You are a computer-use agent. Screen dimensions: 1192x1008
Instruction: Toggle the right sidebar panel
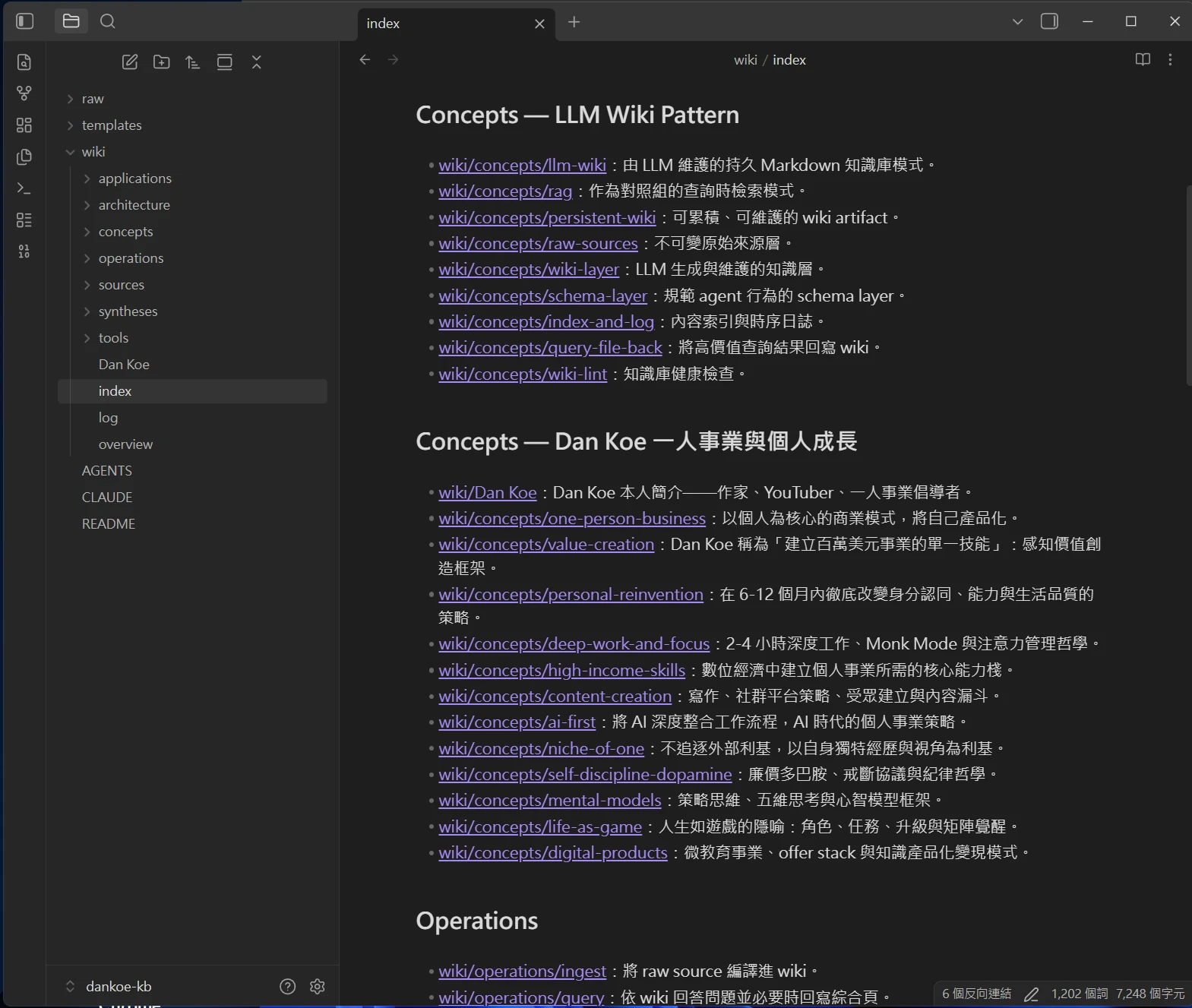pos(1049,21)
